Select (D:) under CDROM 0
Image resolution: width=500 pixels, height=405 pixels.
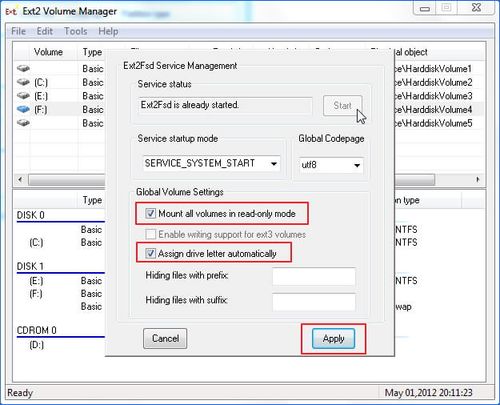click(x=37, y=345)
